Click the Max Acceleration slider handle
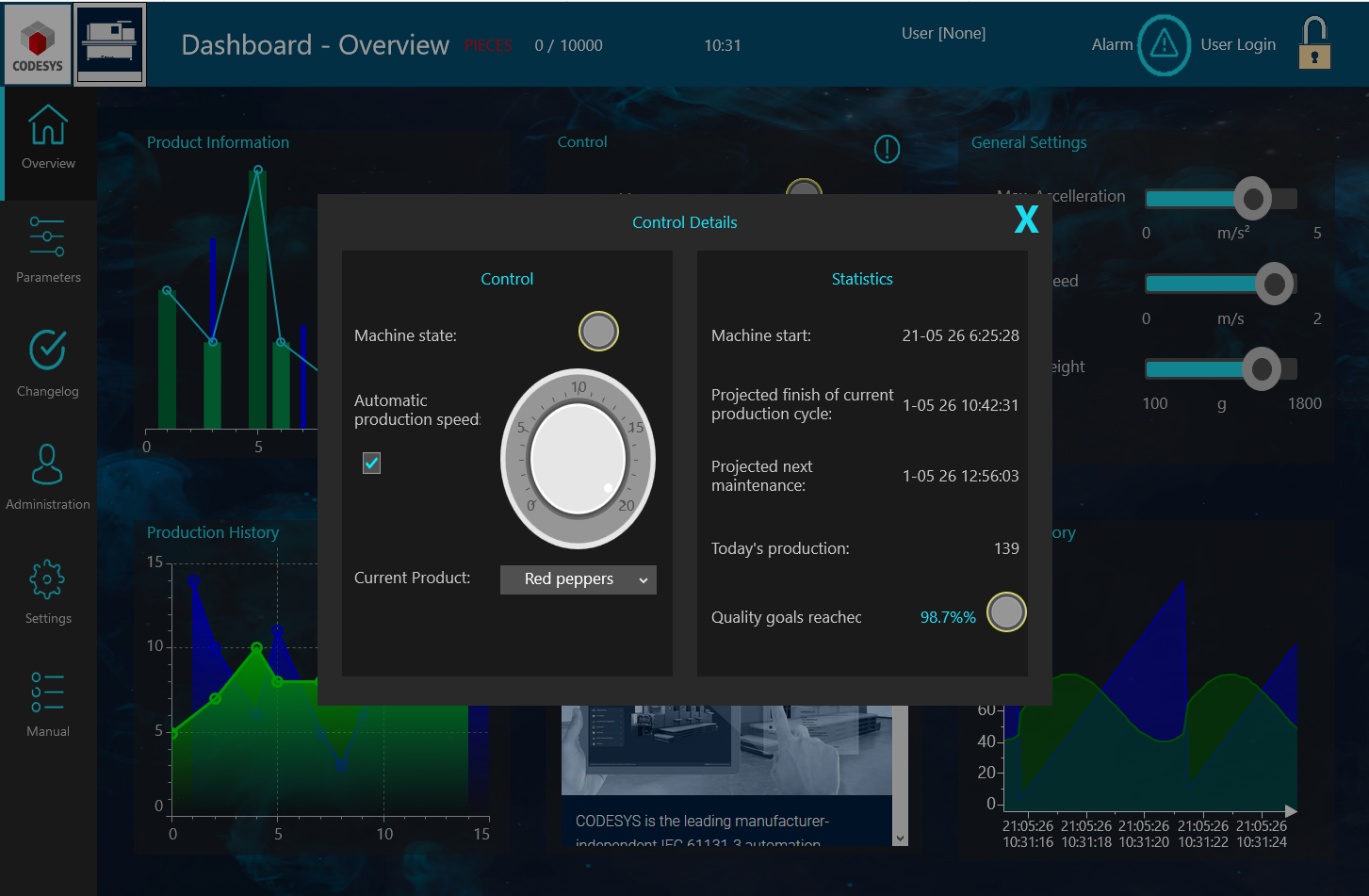 click(x=1253, y=199)
